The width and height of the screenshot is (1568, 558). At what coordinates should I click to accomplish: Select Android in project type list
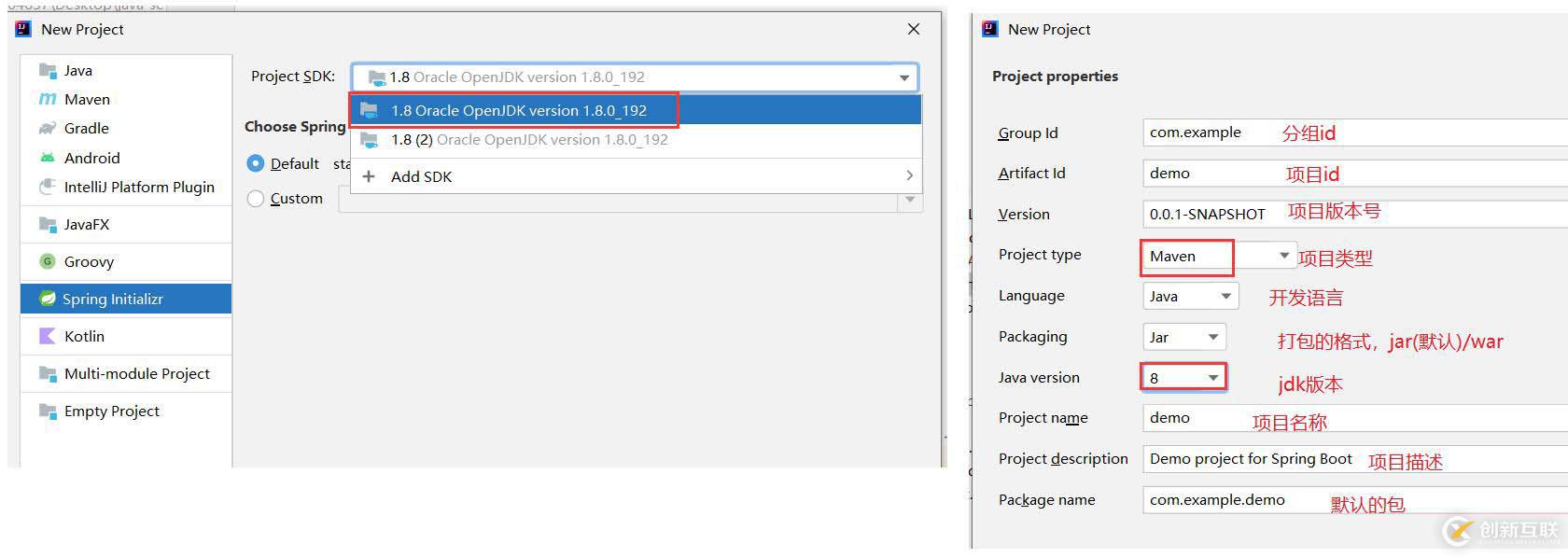126,158
